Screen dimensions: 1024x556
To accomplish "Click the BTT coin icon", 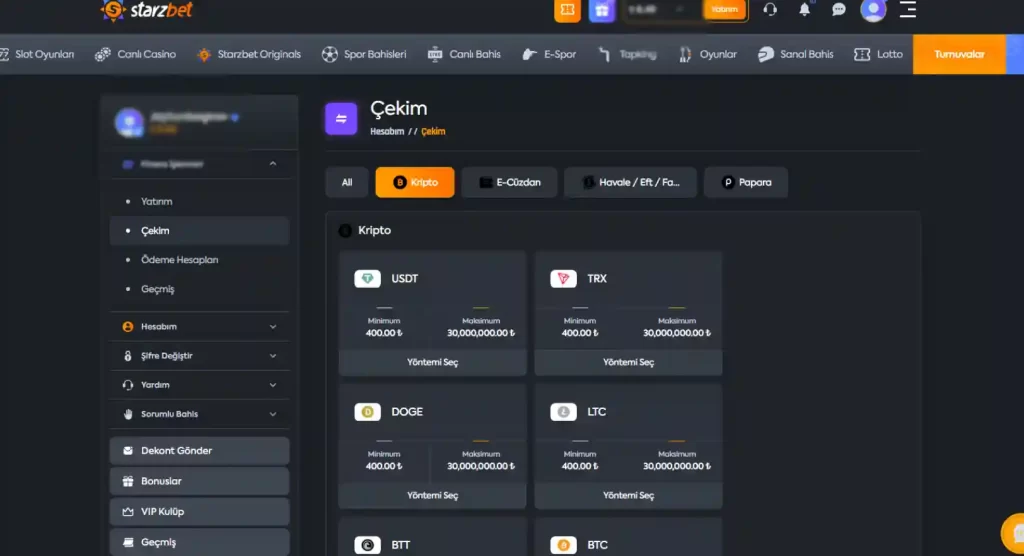I will pos(367,545).
